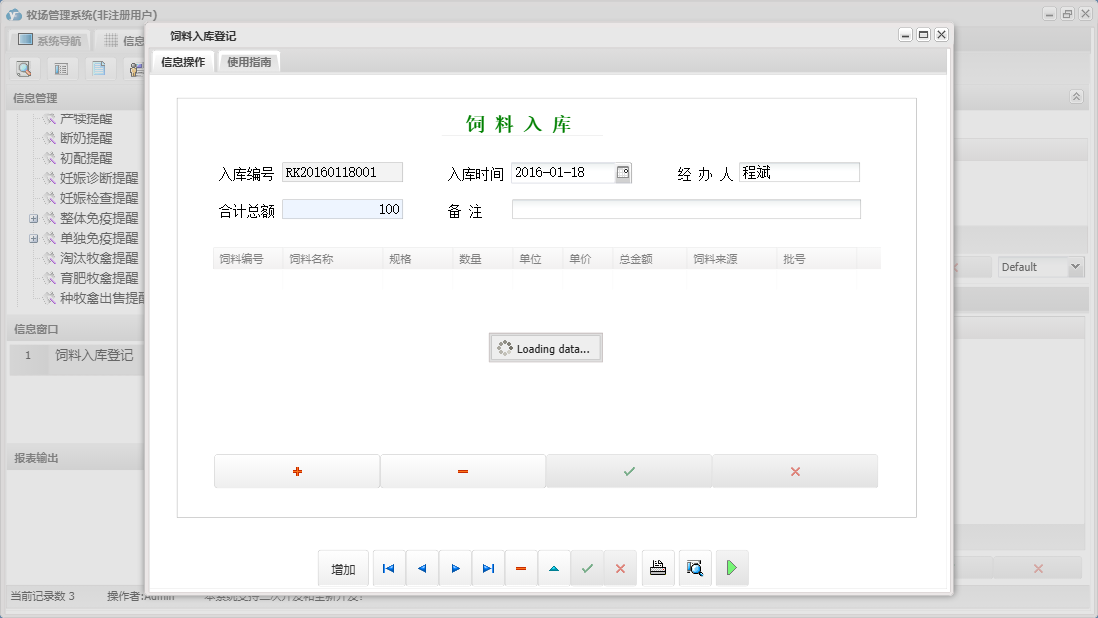
Task: Go to the previous record
Action: pyautogui.click(x=422, y=568)
